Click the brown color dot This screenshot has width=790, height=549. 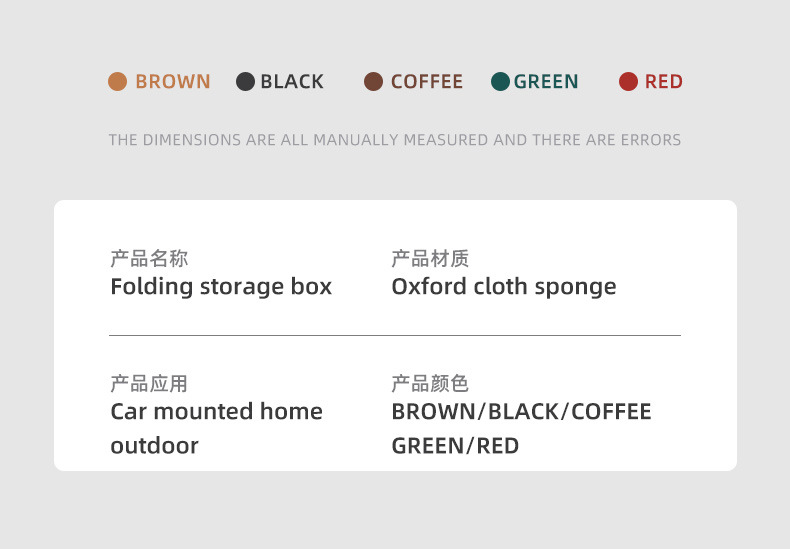tap(118, 82)
